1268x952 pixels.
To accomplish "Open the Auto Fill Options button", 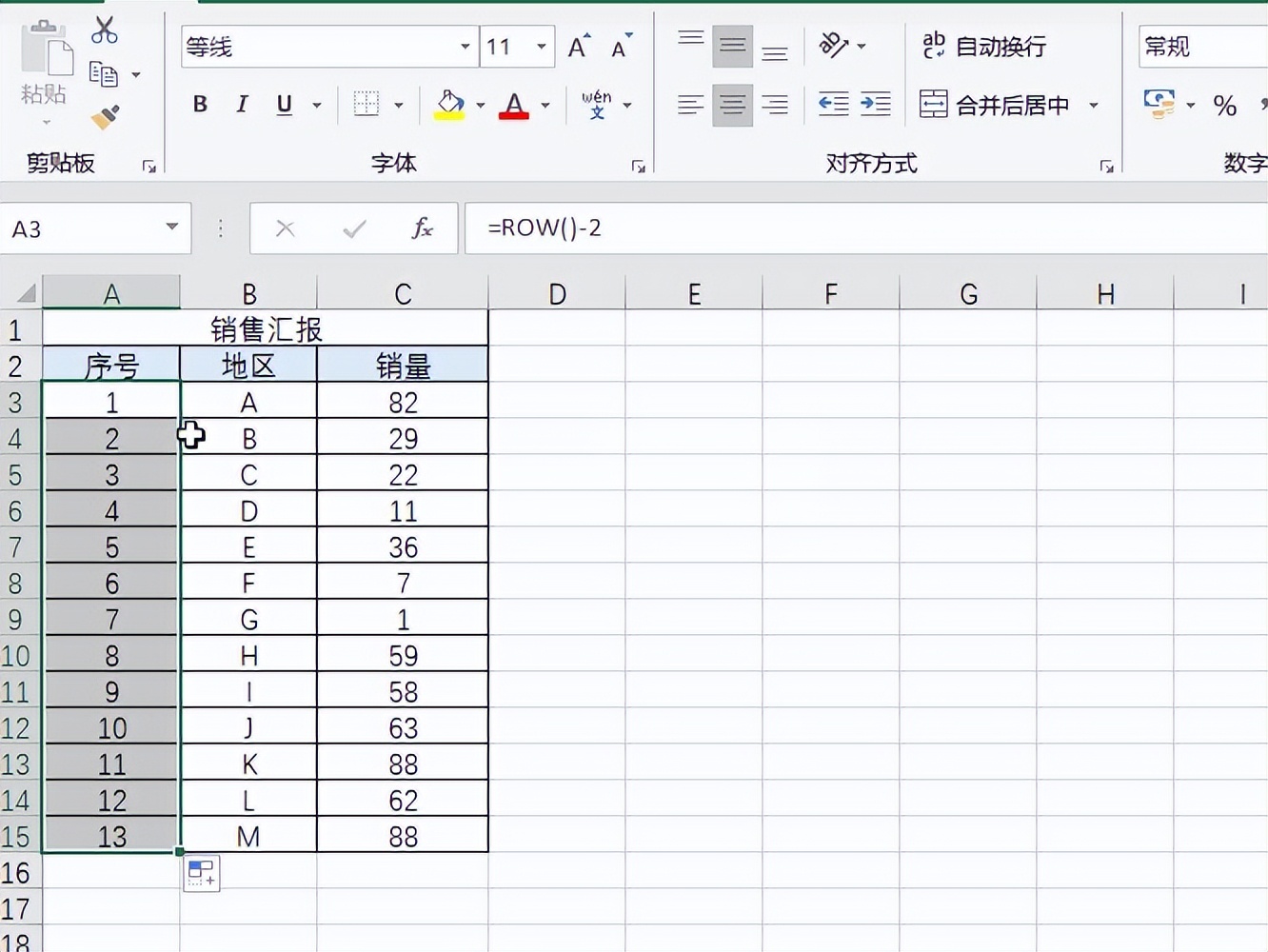I will 202,873.
